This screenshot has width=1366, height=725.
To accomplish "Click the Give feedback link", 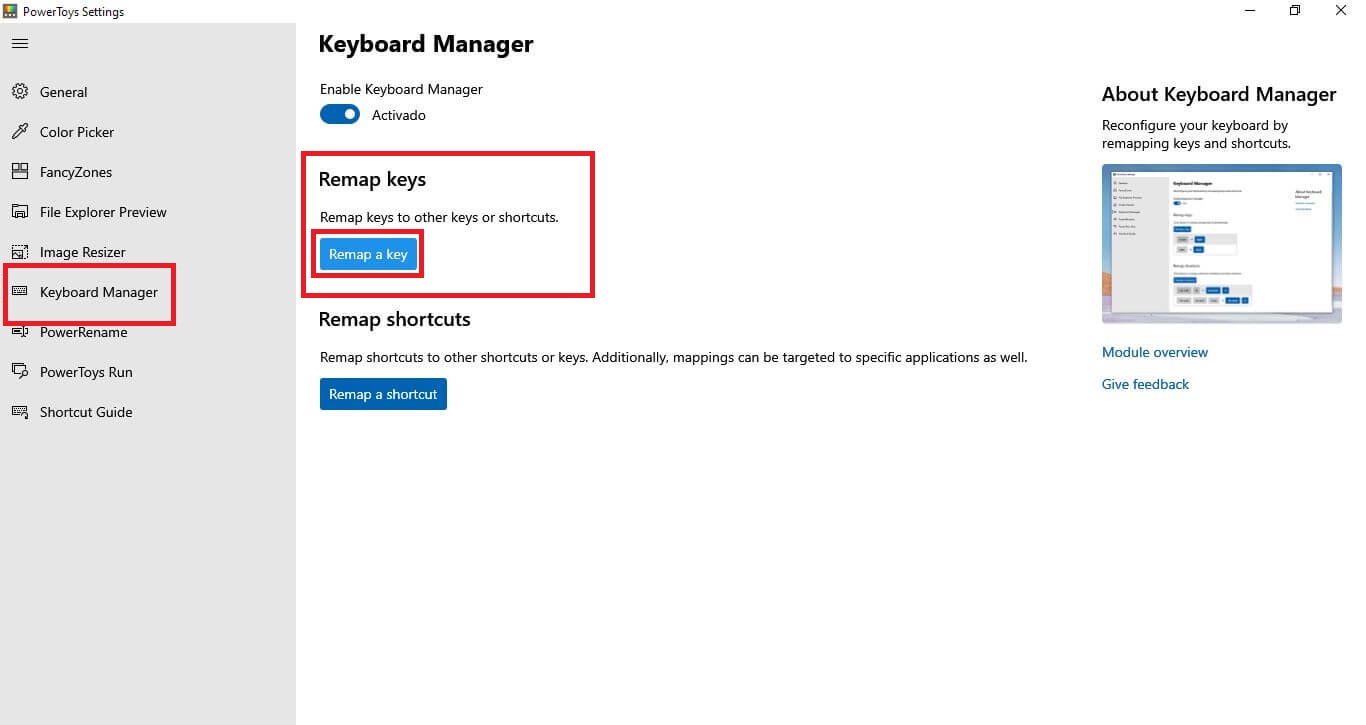I will tap(1145, 384).
